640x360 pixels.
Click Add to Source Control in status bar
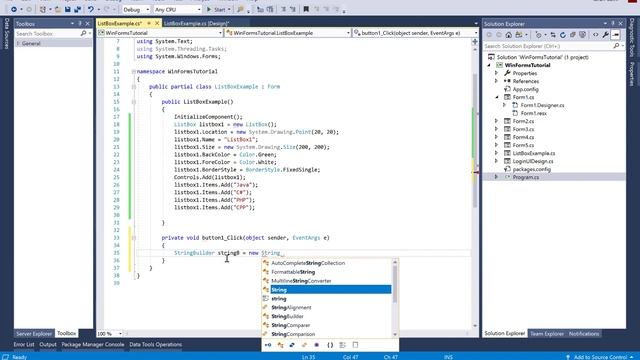600,357
